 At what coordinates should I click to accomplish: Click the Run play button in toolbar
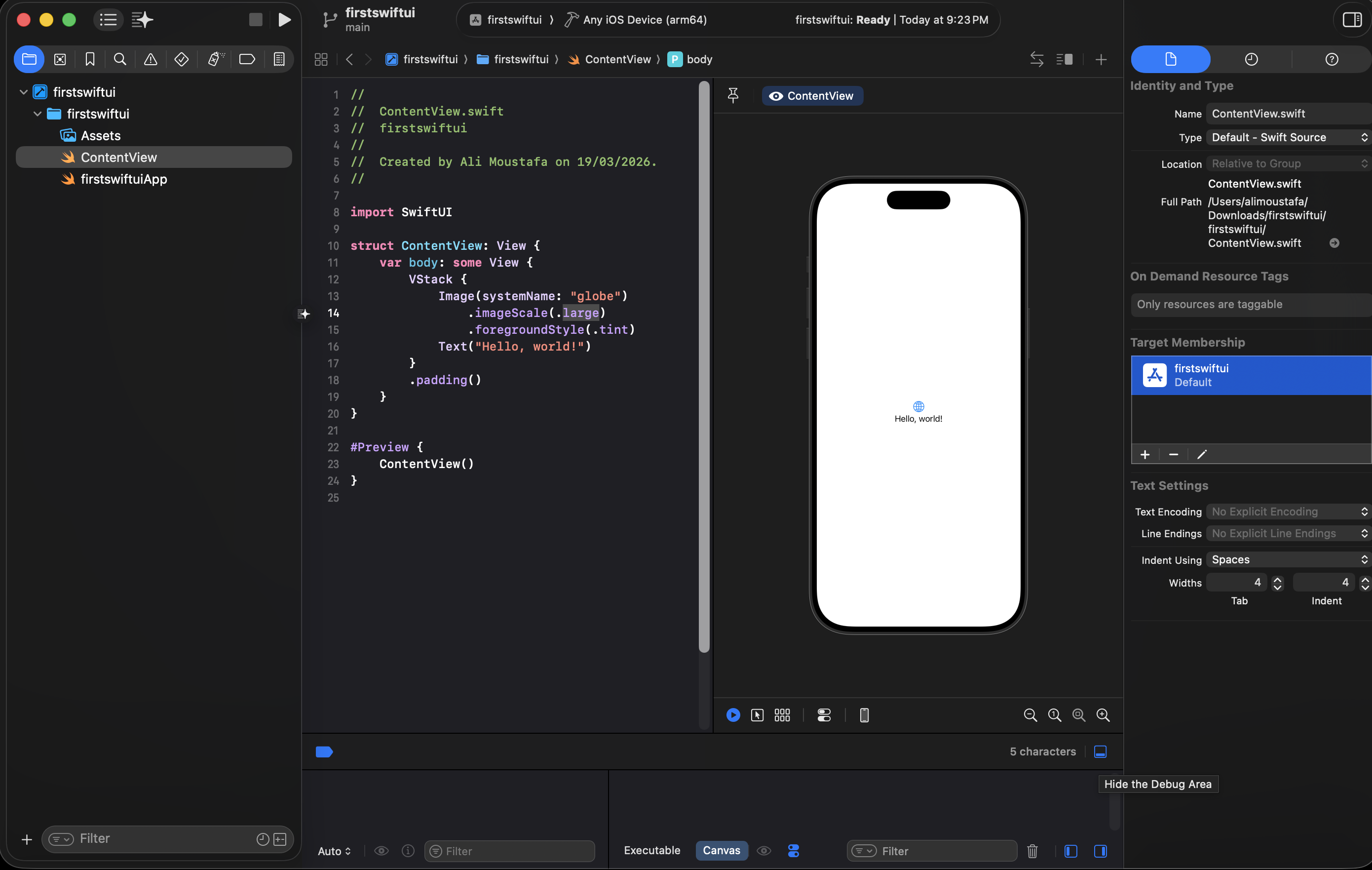coord(284,20)
